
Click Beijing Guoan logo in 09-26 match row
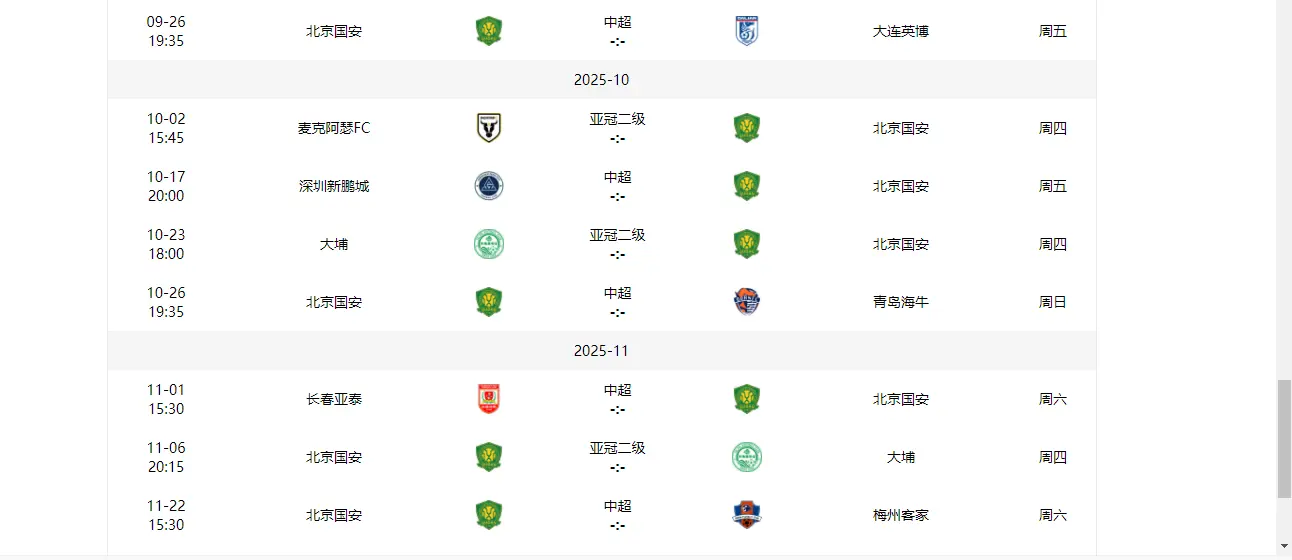coord(489,31)
